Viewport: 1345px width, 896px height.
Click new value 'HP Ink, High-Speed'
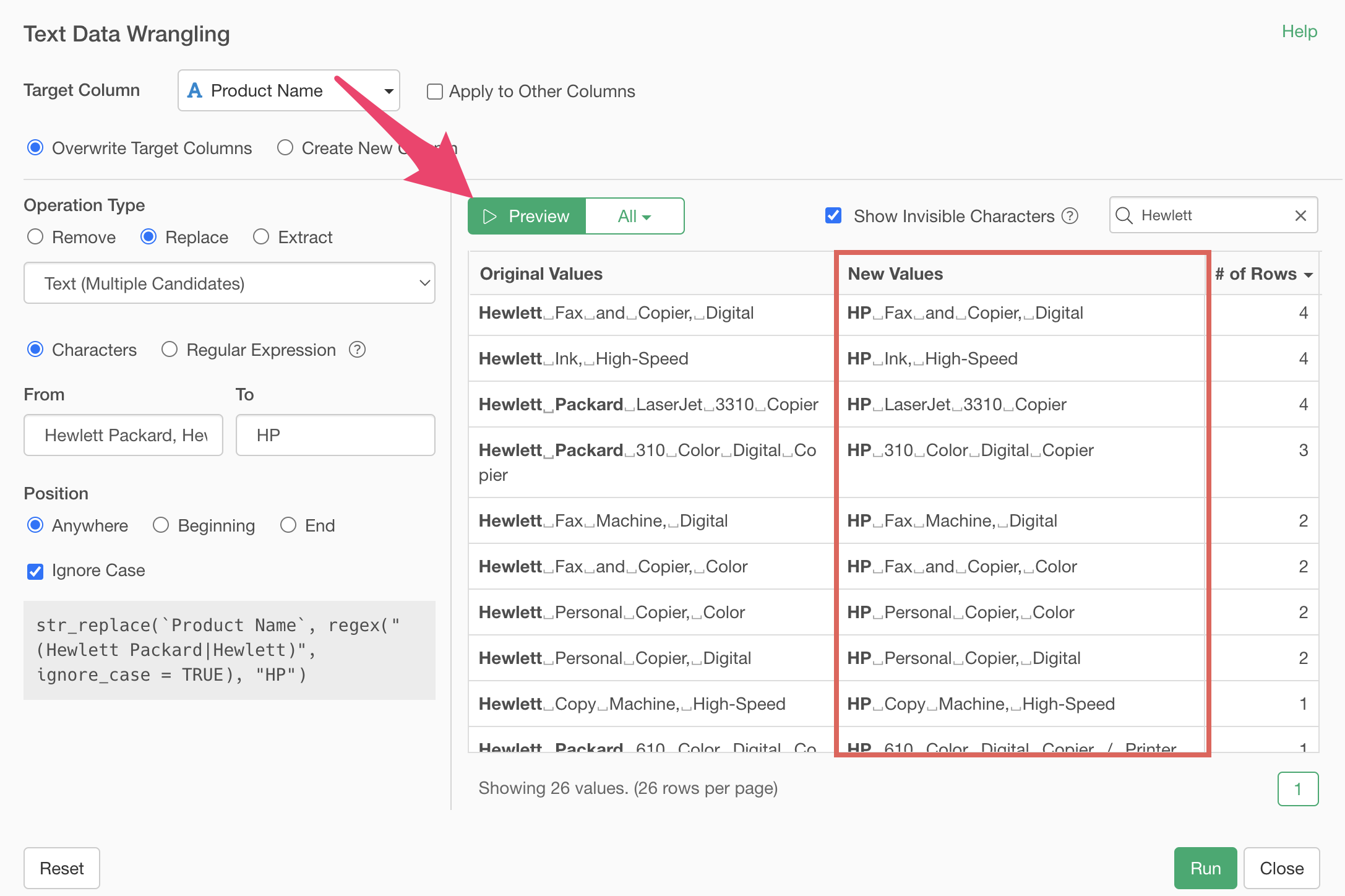point(932,359)
